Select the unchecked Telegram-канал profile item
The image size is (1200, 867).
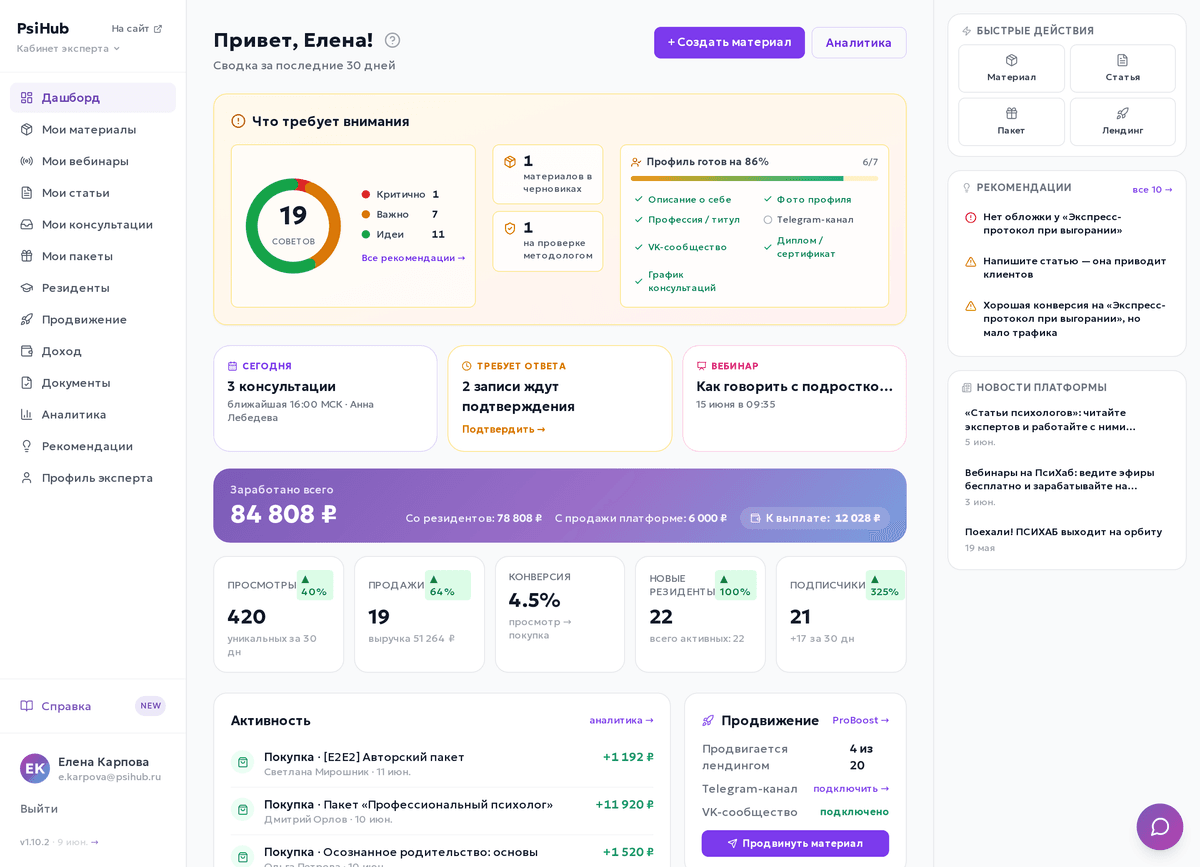click(809, 220)
